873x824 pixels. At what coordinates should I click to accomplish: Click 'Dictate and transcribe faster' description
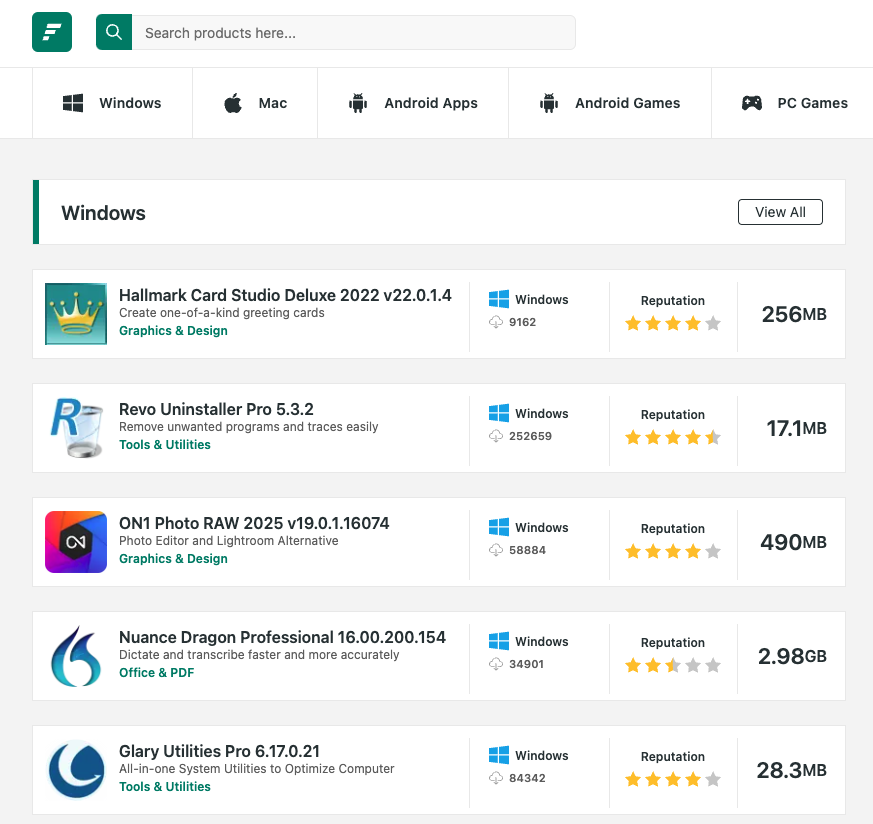coord(259,655)
